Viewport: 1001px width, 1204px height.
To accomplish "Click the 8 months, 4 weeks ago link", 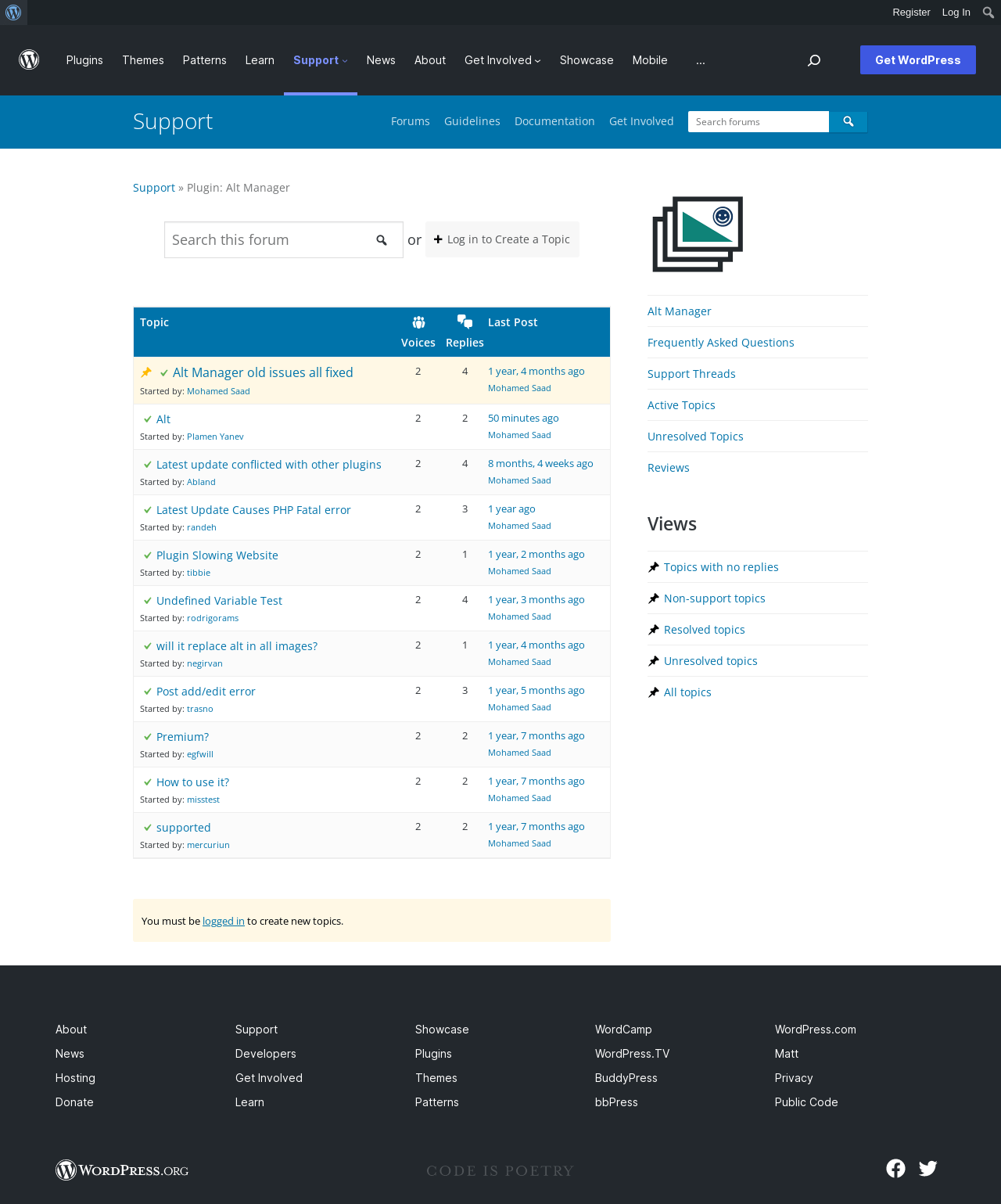I will 540,464.
